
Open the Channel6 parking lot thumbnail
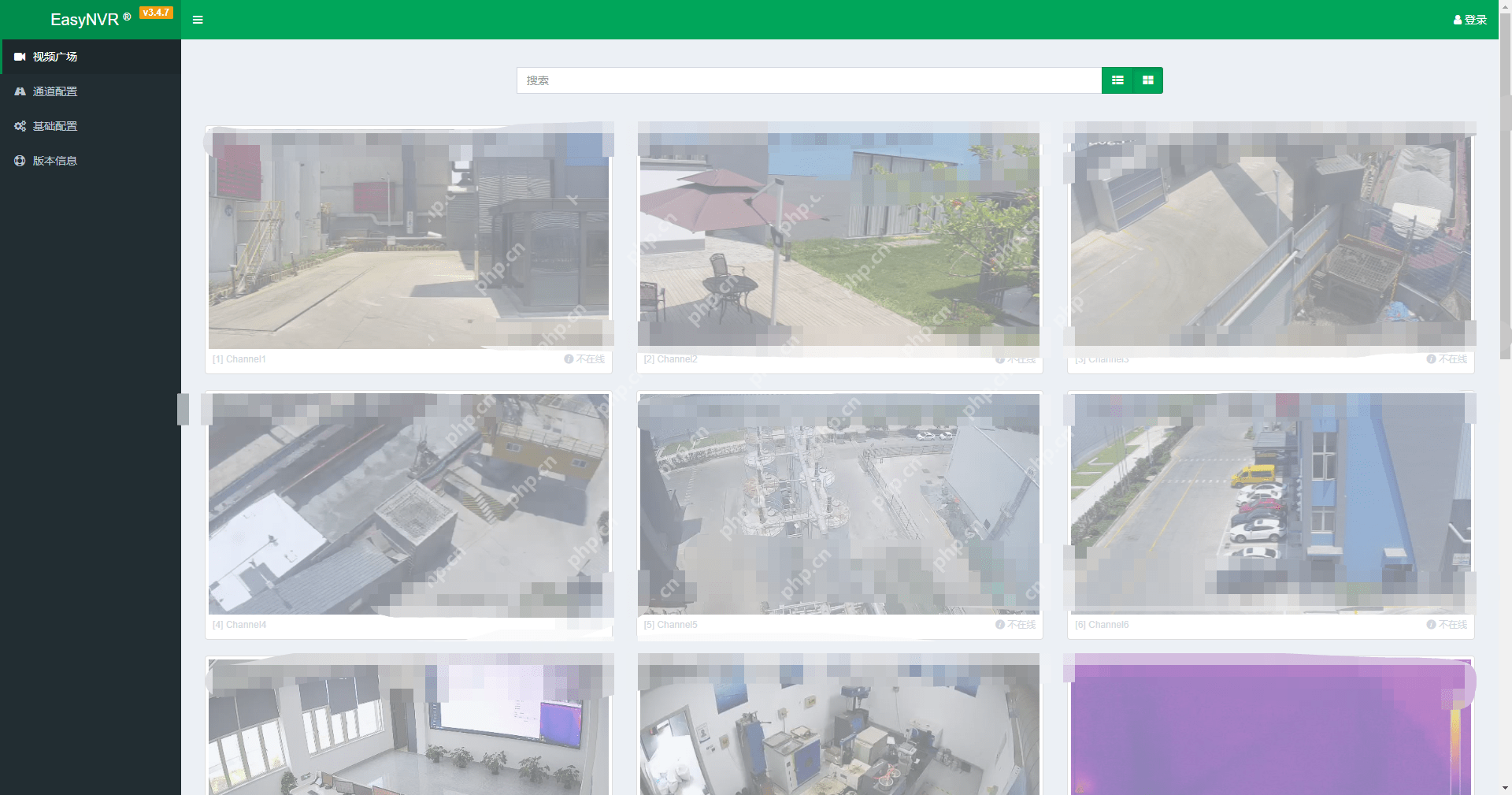(x=1270, y=504)
